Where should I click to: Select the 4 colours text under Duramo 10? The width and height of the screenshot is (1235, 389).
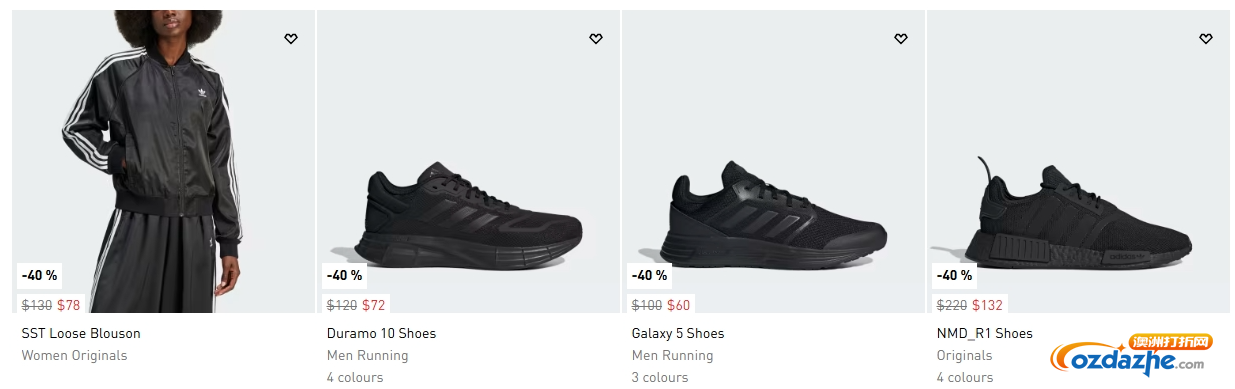click(355, 377)
